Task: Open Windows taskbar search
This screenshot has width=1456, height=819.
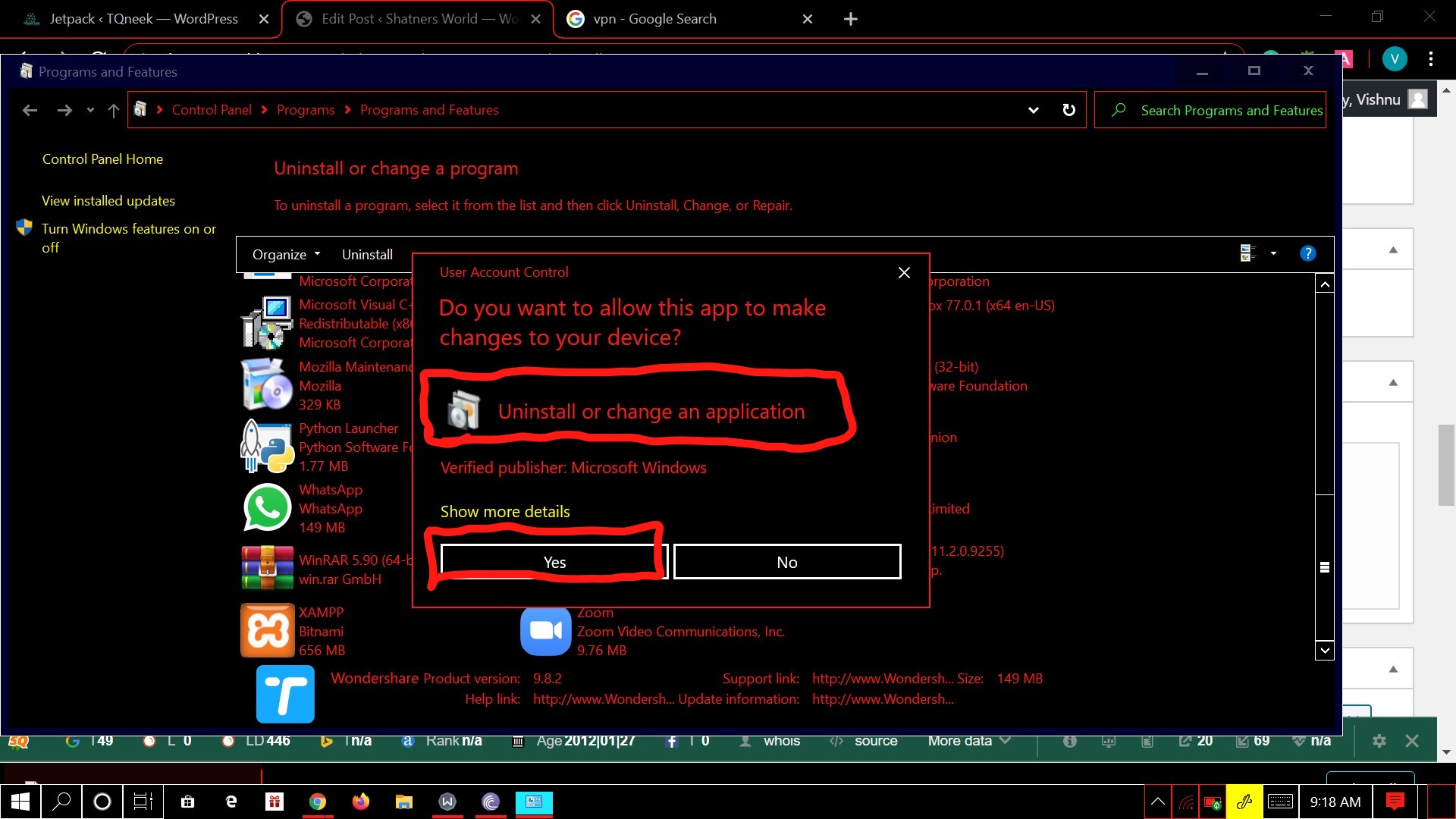Action: [61, 802]
